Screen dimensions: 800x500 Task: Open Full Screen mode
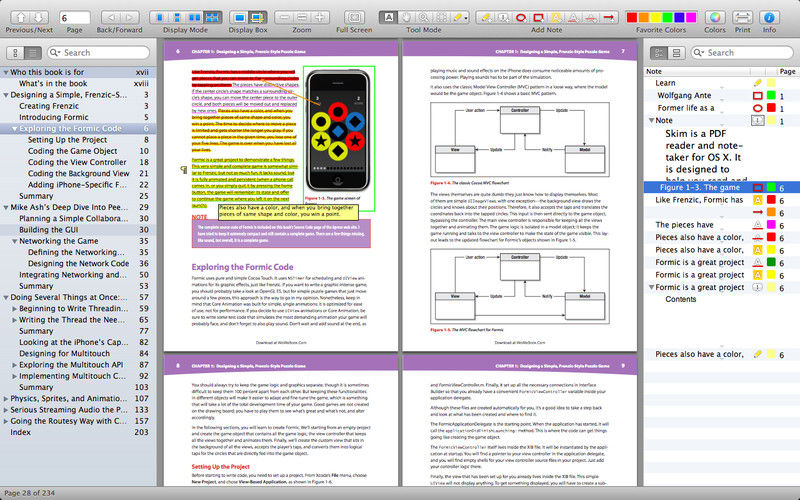tap(354, 17)
